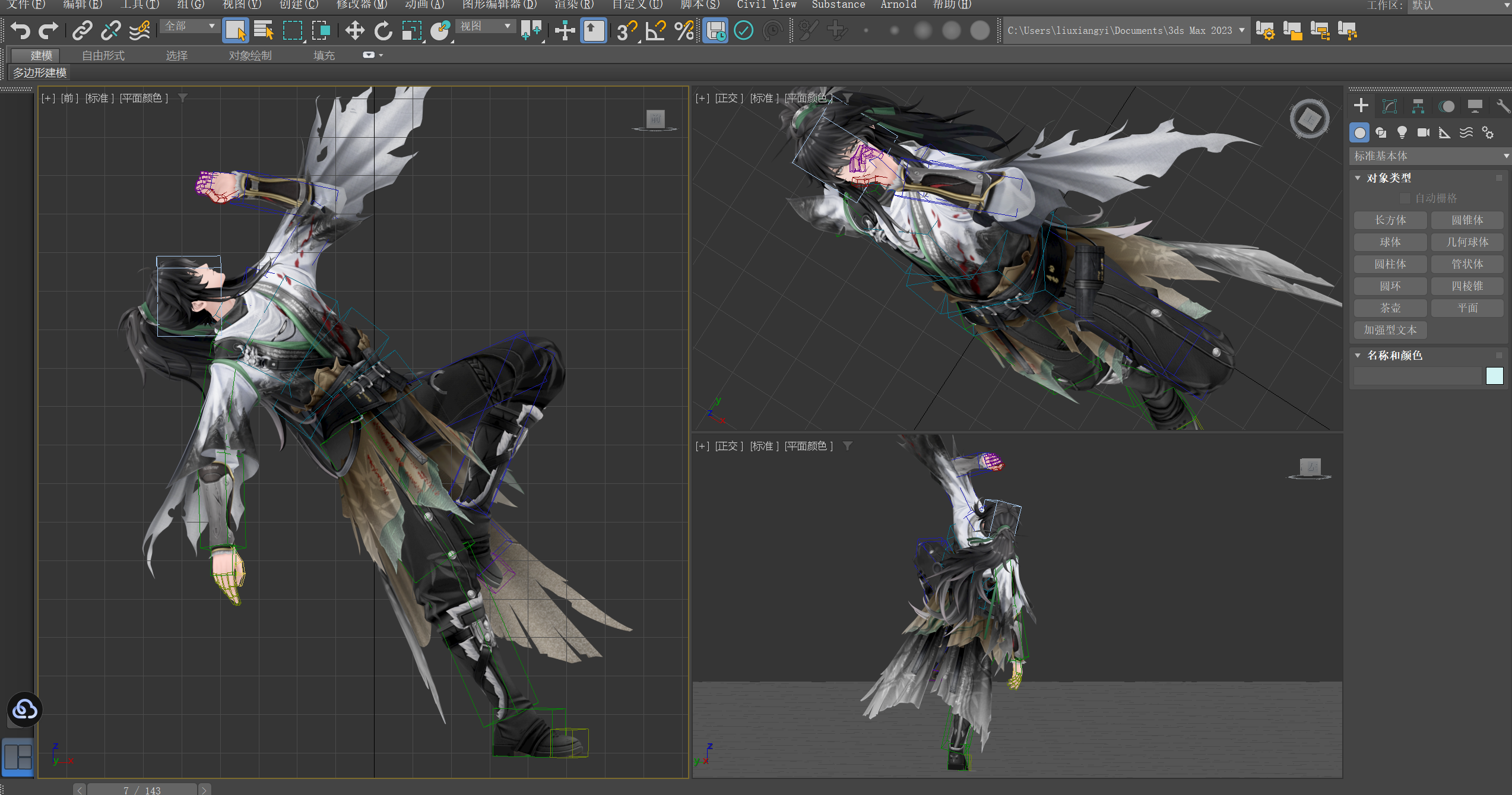
Task: Select the Lights bulb category icon
Action: [1402, 132]
